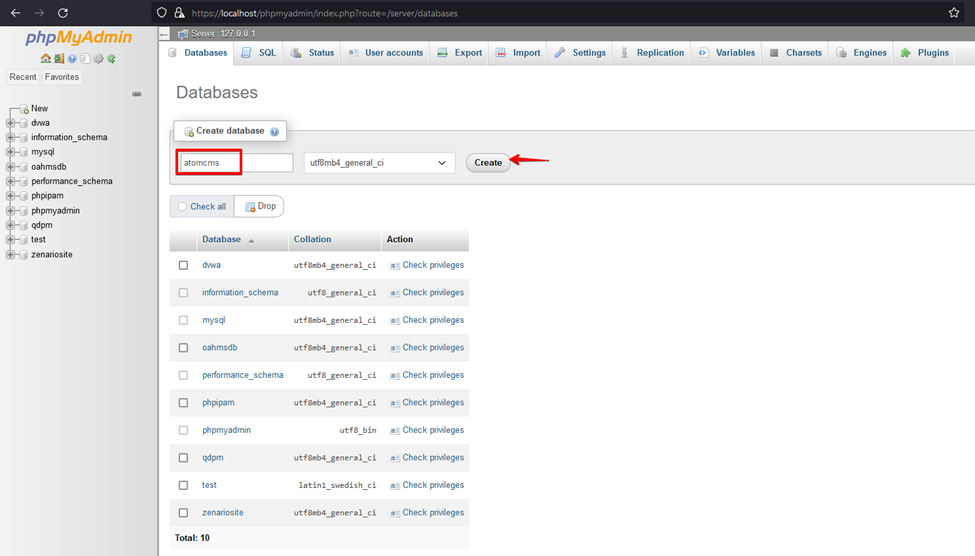Click the shield tracking protection icon
This screenshot has width=975, height=556.
tap(162, 12)
